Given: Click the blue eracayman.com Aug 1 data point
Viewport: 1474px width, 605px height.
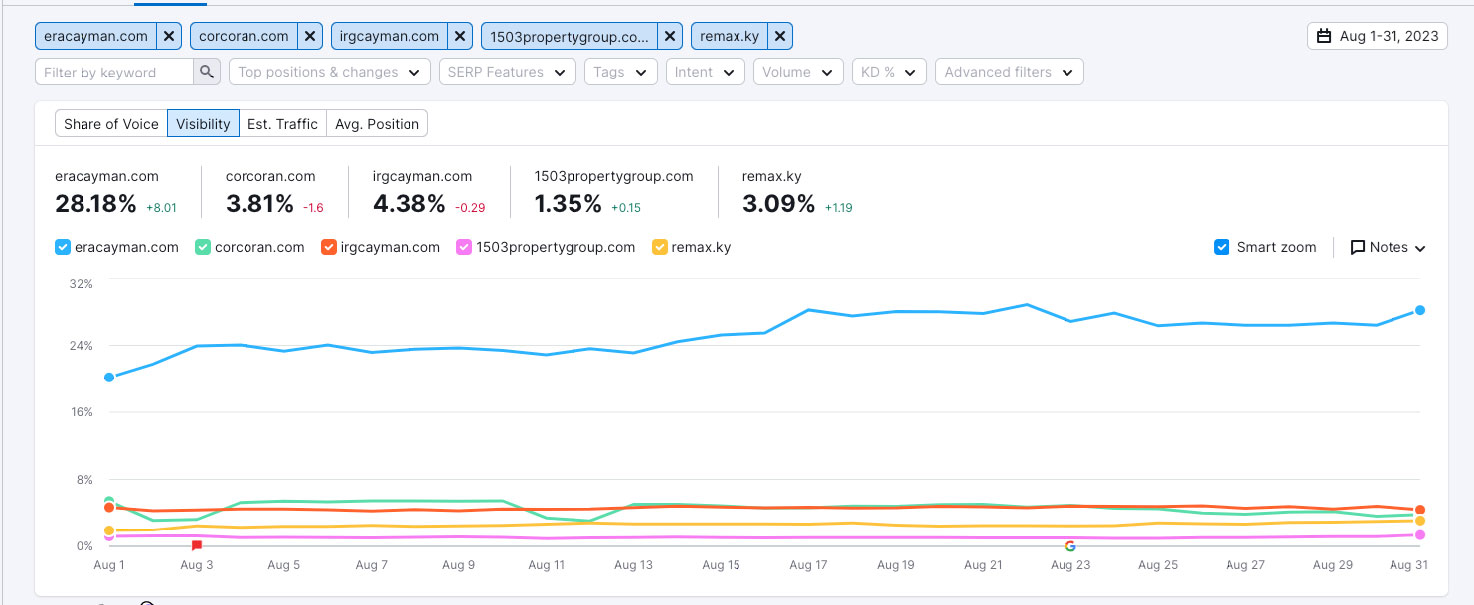Looking at the screenshot, I should pyautogui.click(x=109, y=377).
